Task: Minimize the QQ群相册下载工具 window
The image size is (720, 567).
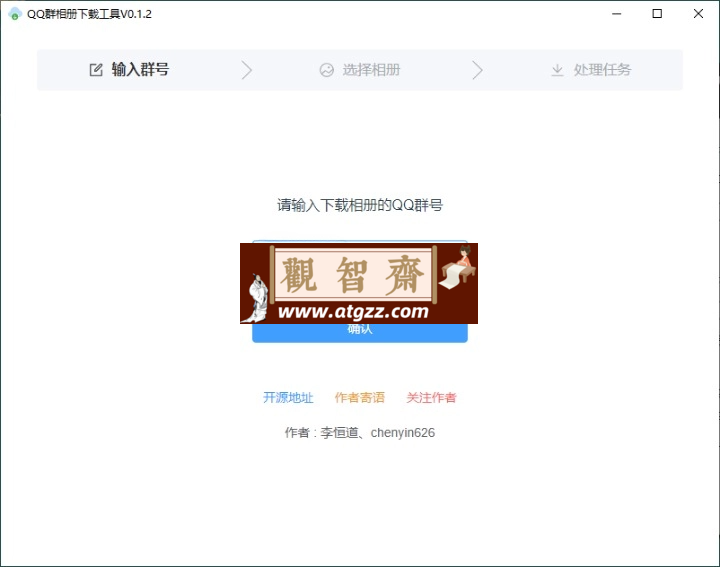Action: tap(617, 14)
